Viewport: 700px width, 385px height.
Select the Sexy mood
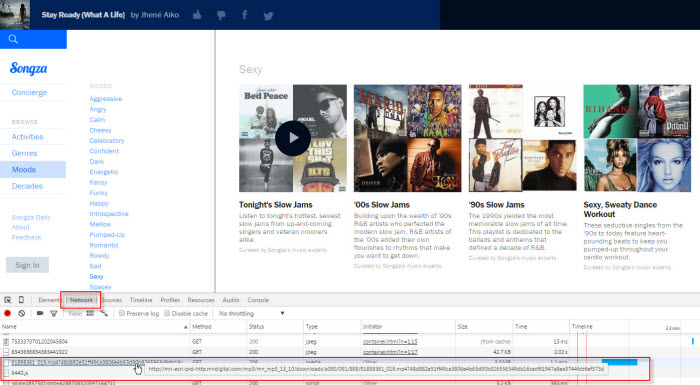click(96, 276)
